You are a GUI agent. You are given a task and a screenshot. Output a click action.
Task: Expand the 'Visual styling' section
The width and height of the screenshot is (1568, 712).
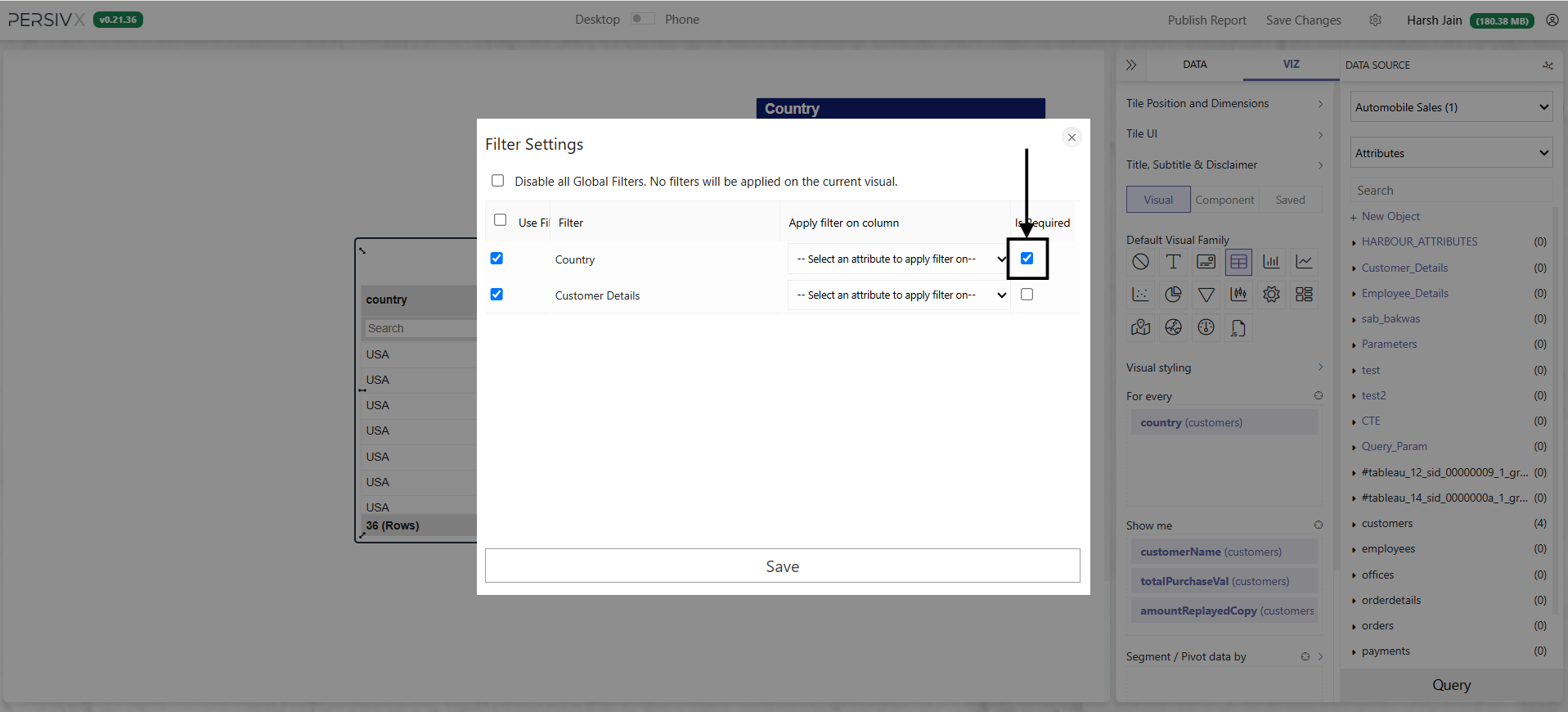pos(1224,367)
